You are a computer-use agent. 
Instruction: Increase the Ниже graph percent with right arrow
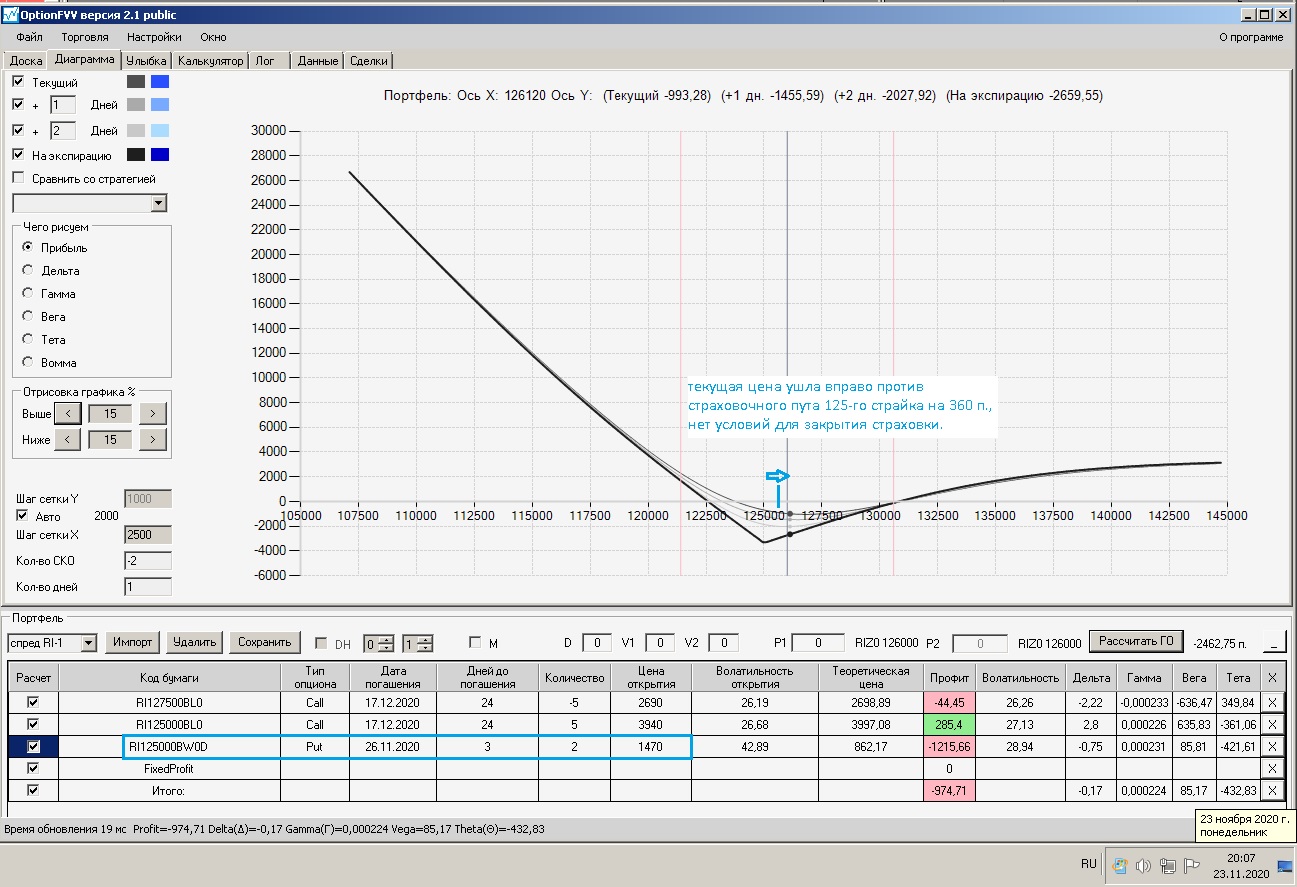[x=152, y=439]
